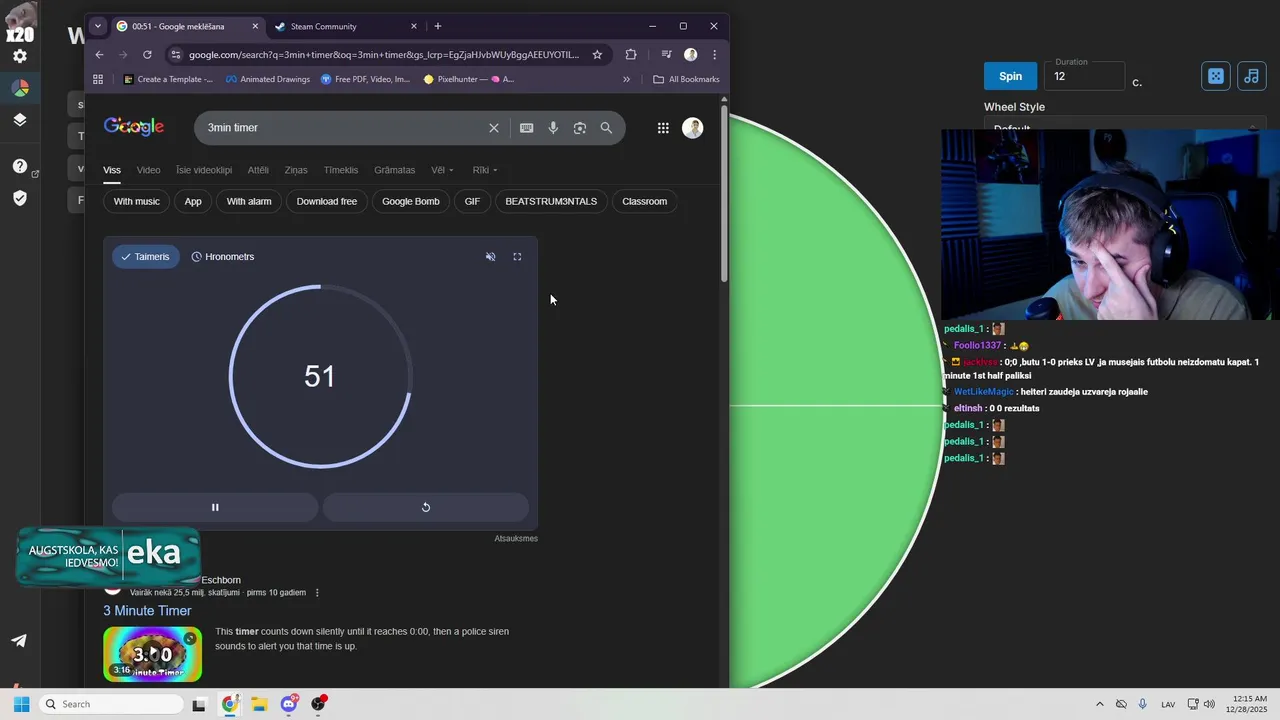
Task: Expand the Wheel Style dropdown
Action: coord(1124,128)
